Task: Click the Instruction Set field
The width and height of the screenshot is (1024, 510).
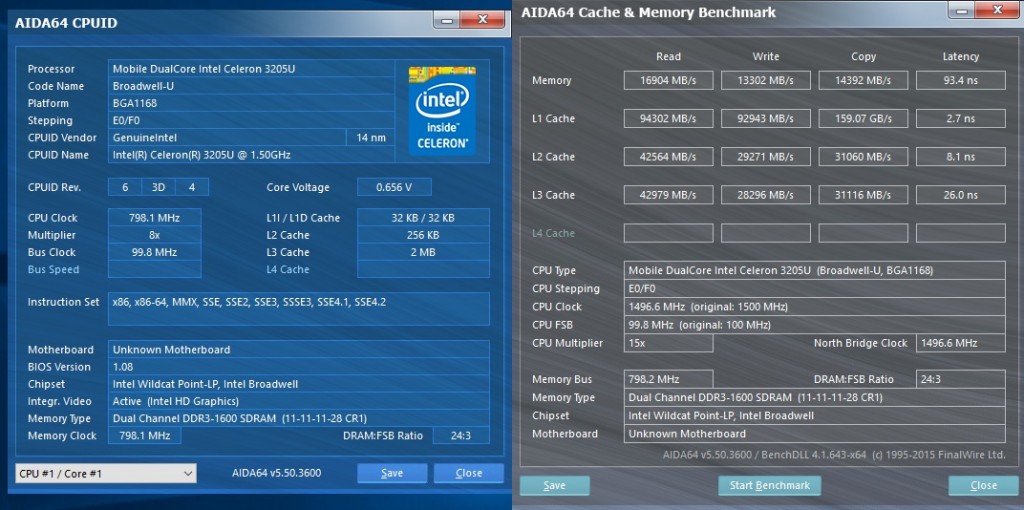Action: tap(298, 308)
